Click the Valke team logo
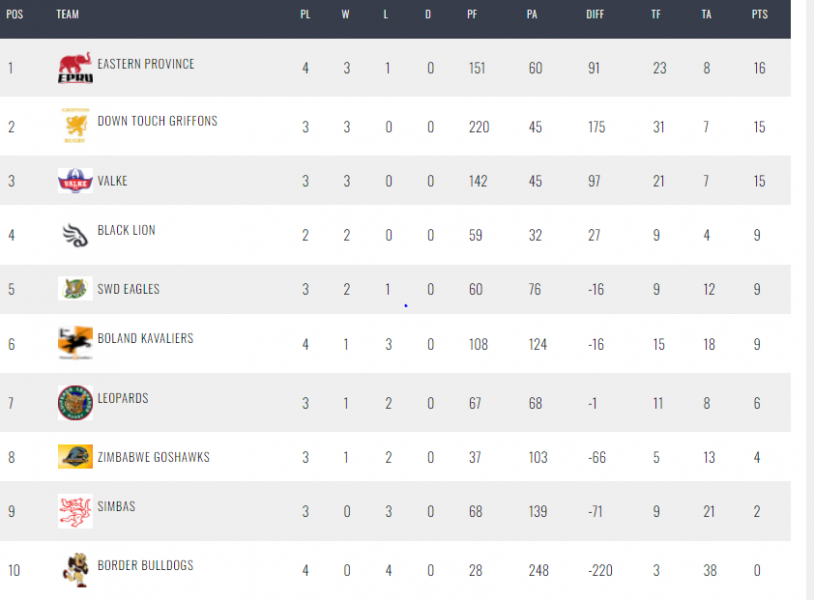This screenshot has height=600, width=814. coord(75,181)
